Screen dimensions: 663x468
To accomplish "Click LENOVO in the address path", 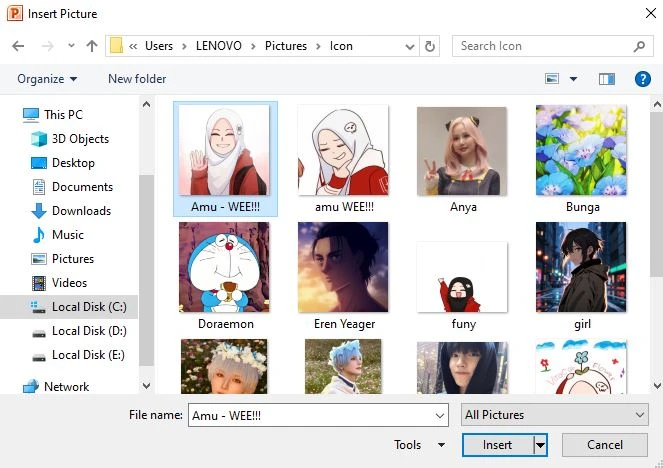I will pyautogui.click(x=219, y=46).
